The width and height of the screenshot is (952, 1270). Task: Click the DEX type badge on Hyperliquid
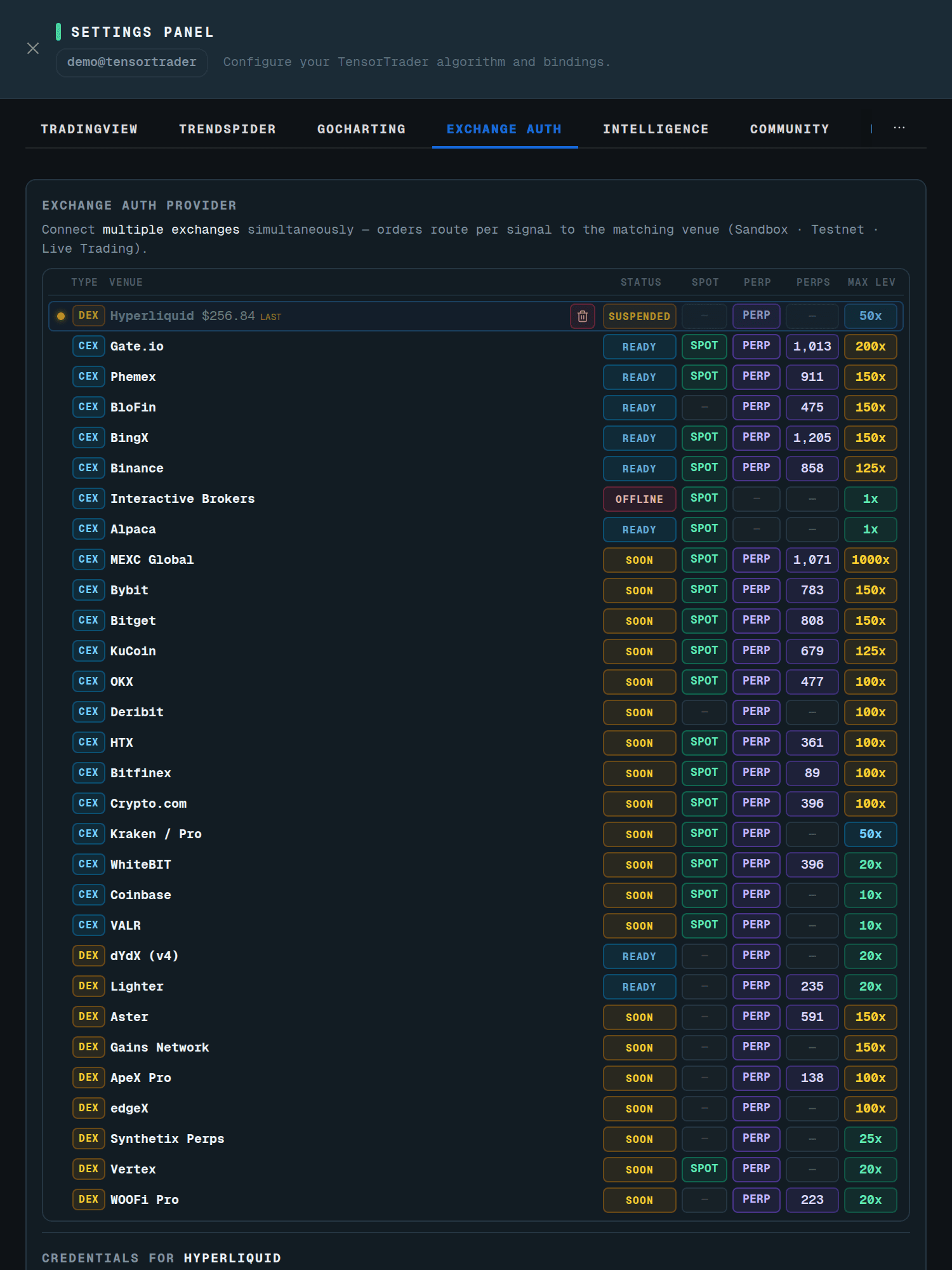pos(89,316)
